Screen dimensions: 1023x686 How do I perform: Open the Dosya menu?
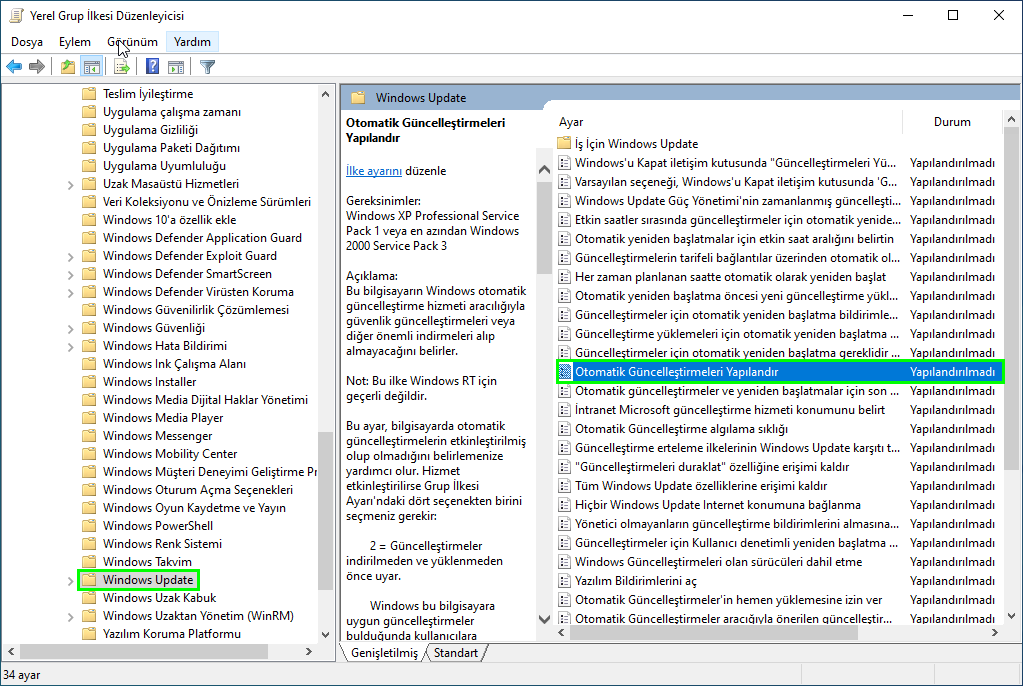click(x=27, y=42)
